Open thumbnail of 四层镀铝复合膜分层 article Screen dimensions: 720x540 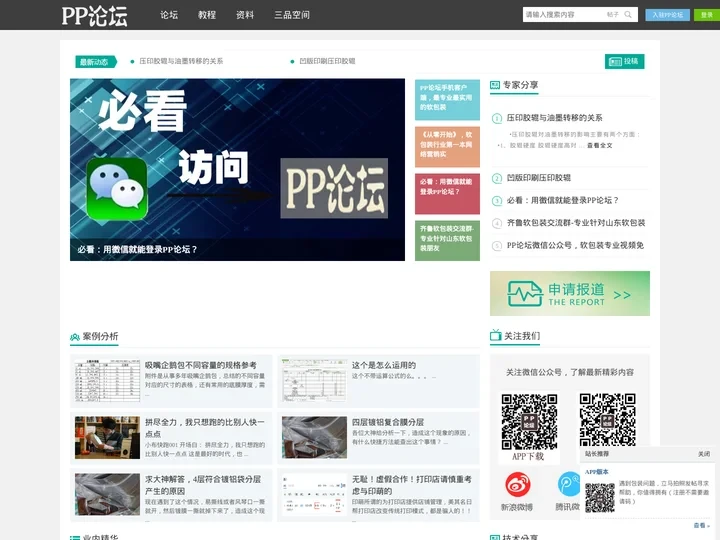[315, 438]
